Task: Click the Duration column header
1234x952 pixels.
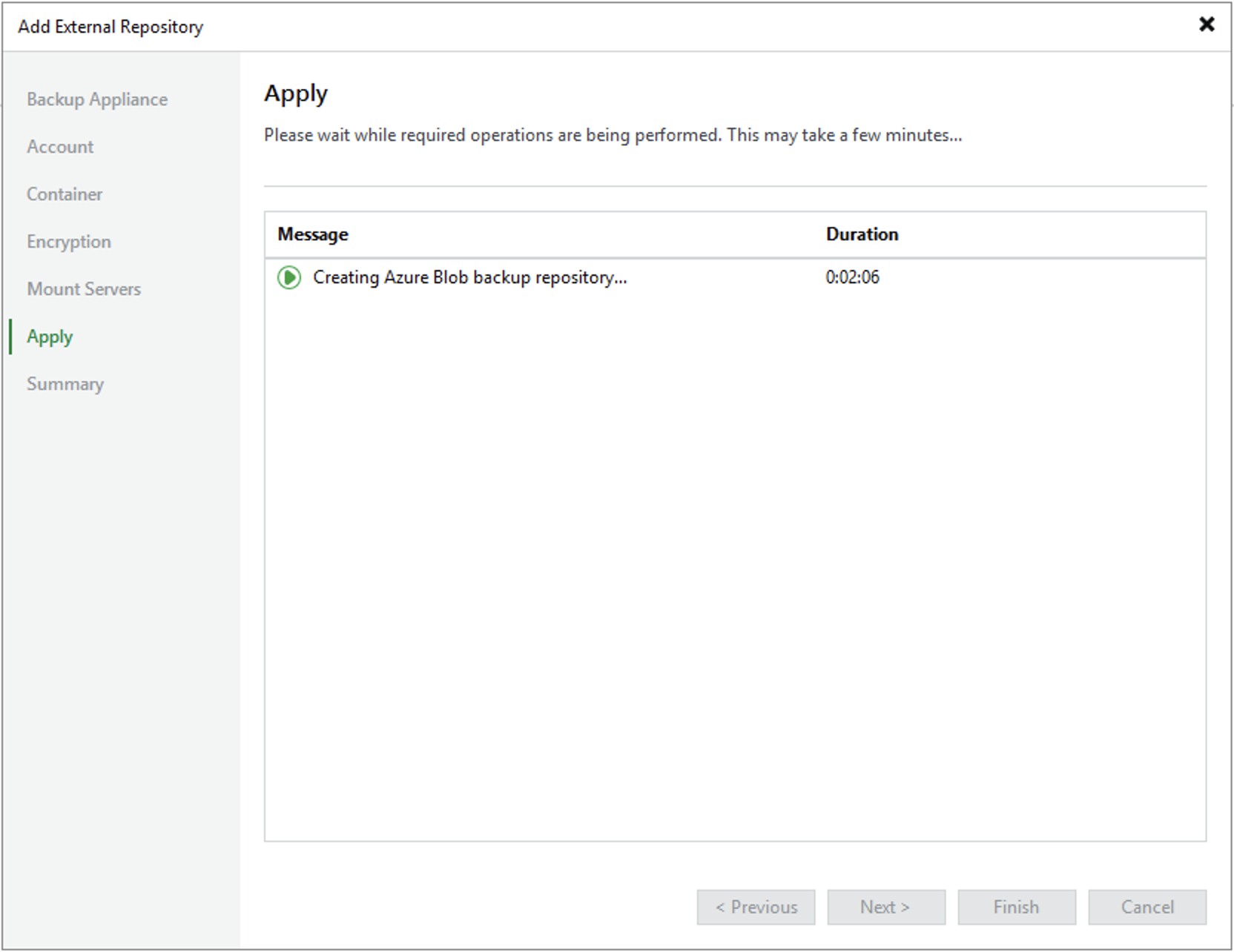Action: coord(862,234)
